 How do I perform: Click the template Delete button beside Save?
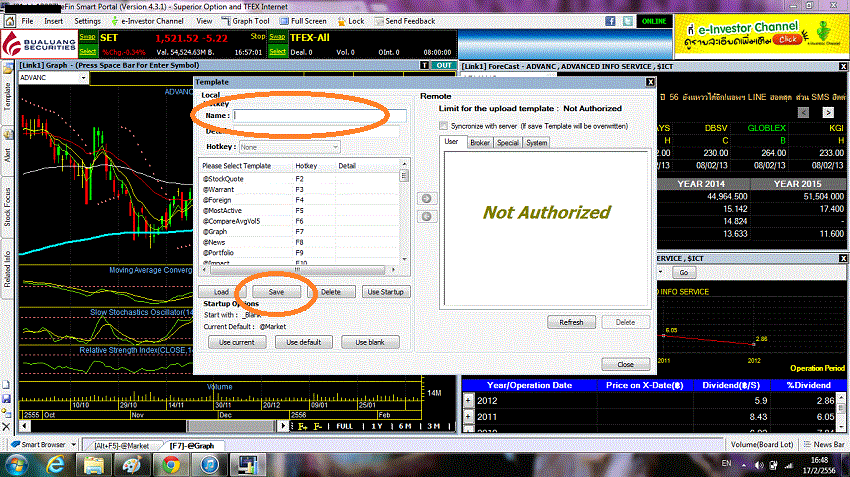pos(331,292)
